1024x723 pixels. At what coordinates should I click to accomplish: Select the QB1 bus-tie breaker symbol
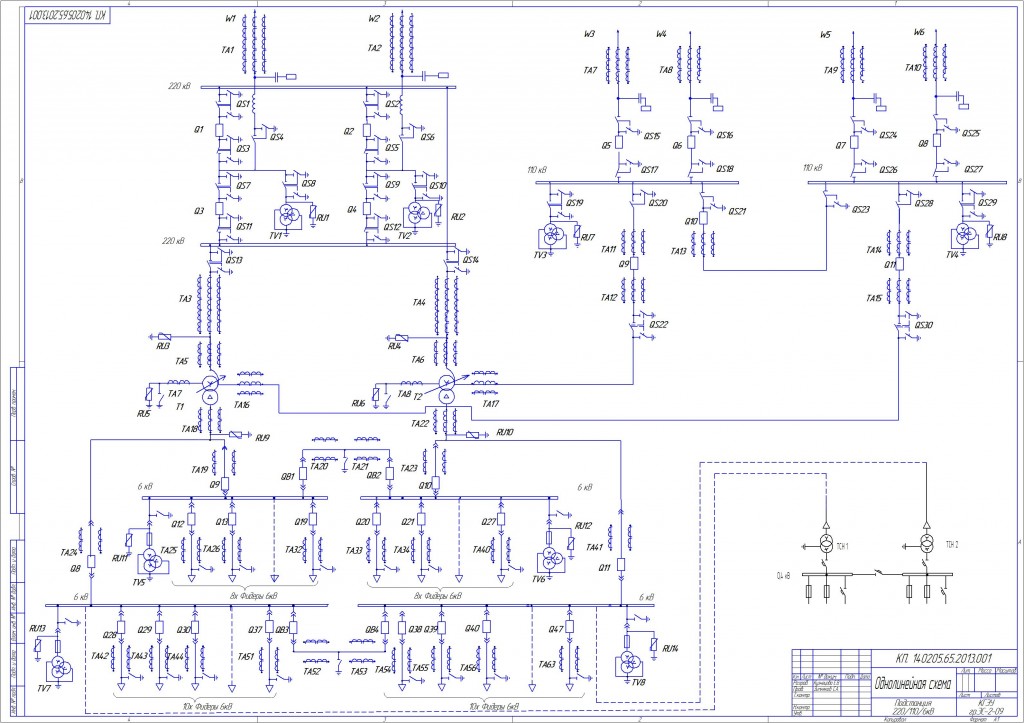pos(302,474)
